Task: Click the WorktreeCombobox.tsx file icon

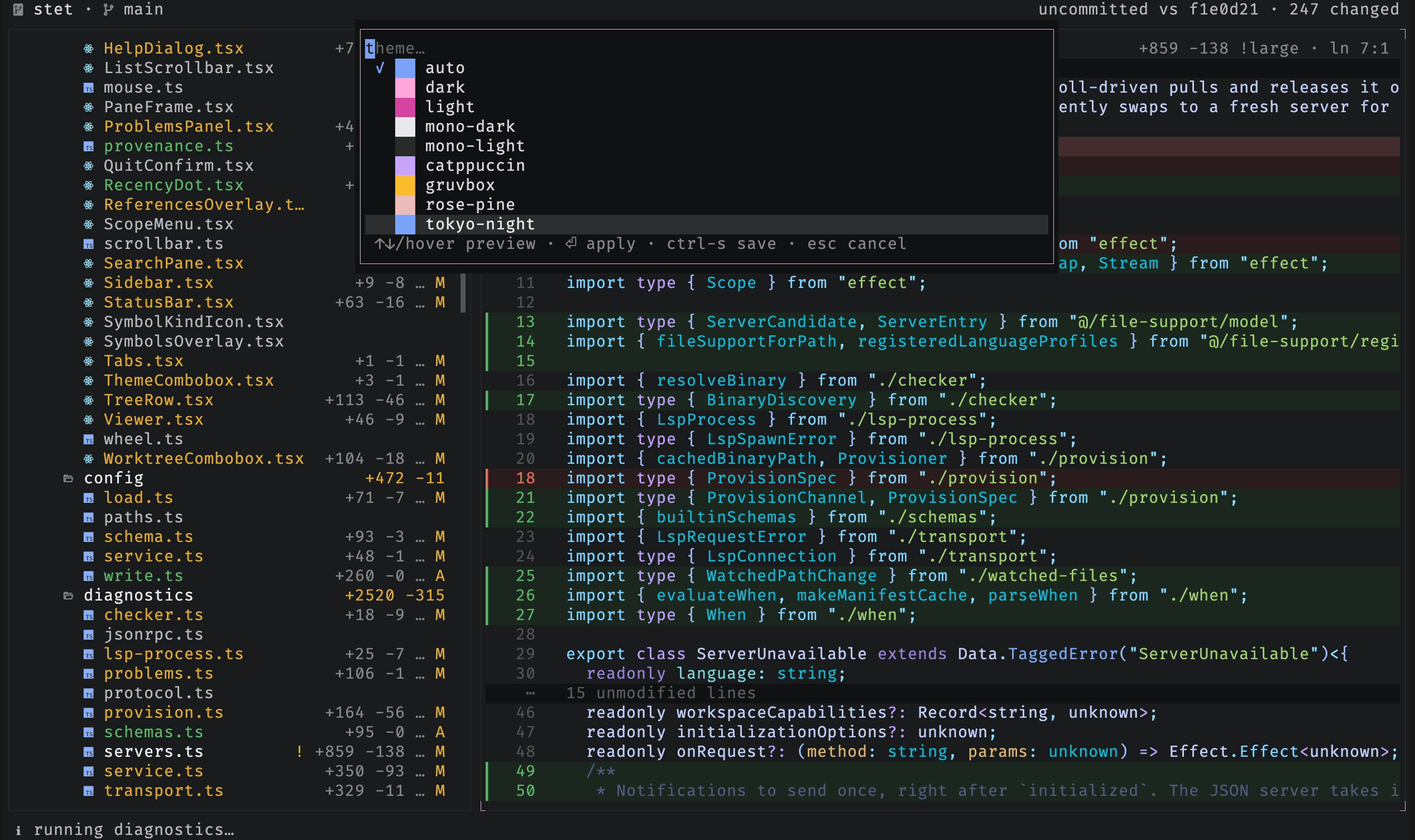Action: pyautogui.click(x=89, y=459)
